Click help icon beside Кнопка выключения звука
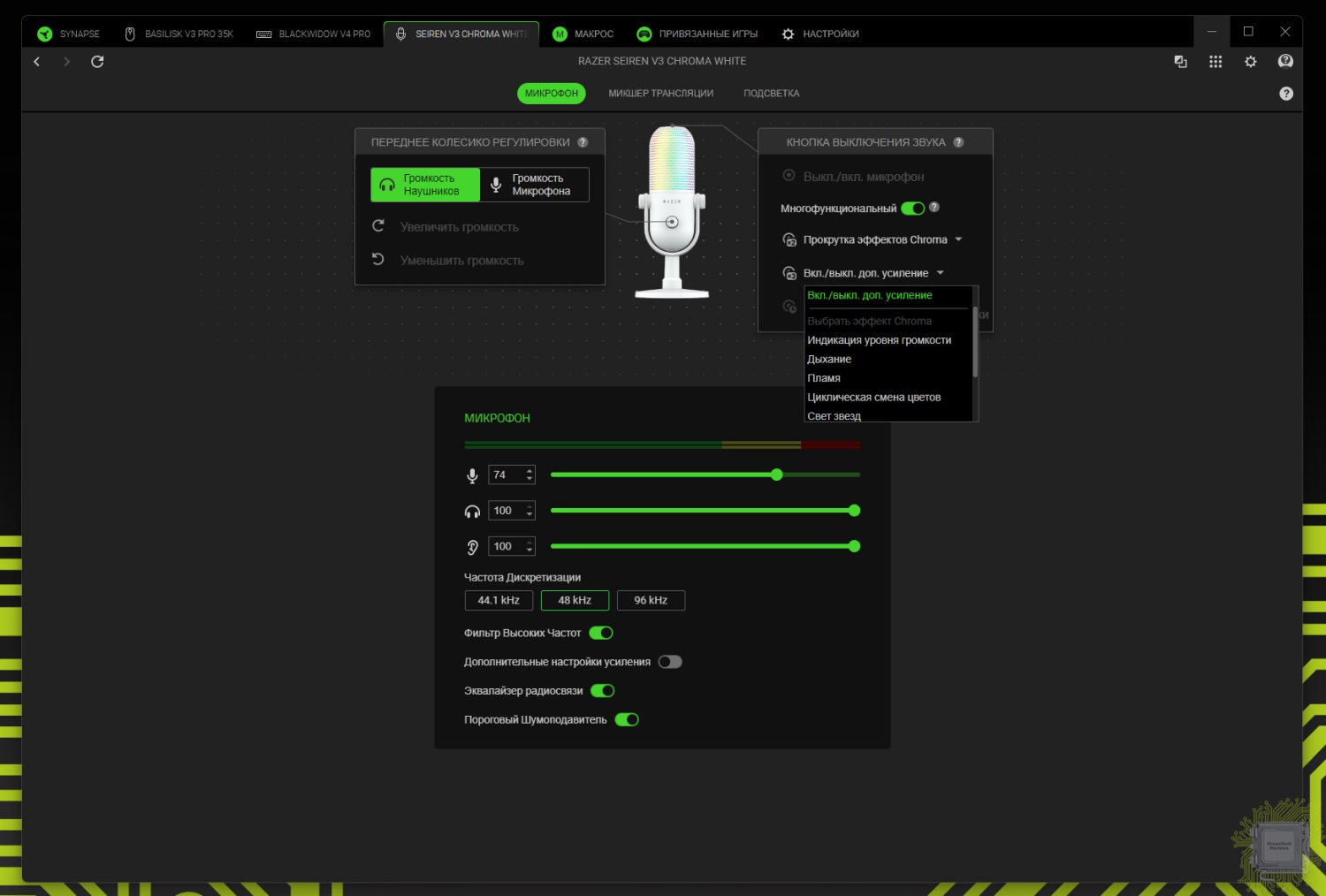This screenshot has width=1326, height=896. pyautogui.click(x=958, y=142)
